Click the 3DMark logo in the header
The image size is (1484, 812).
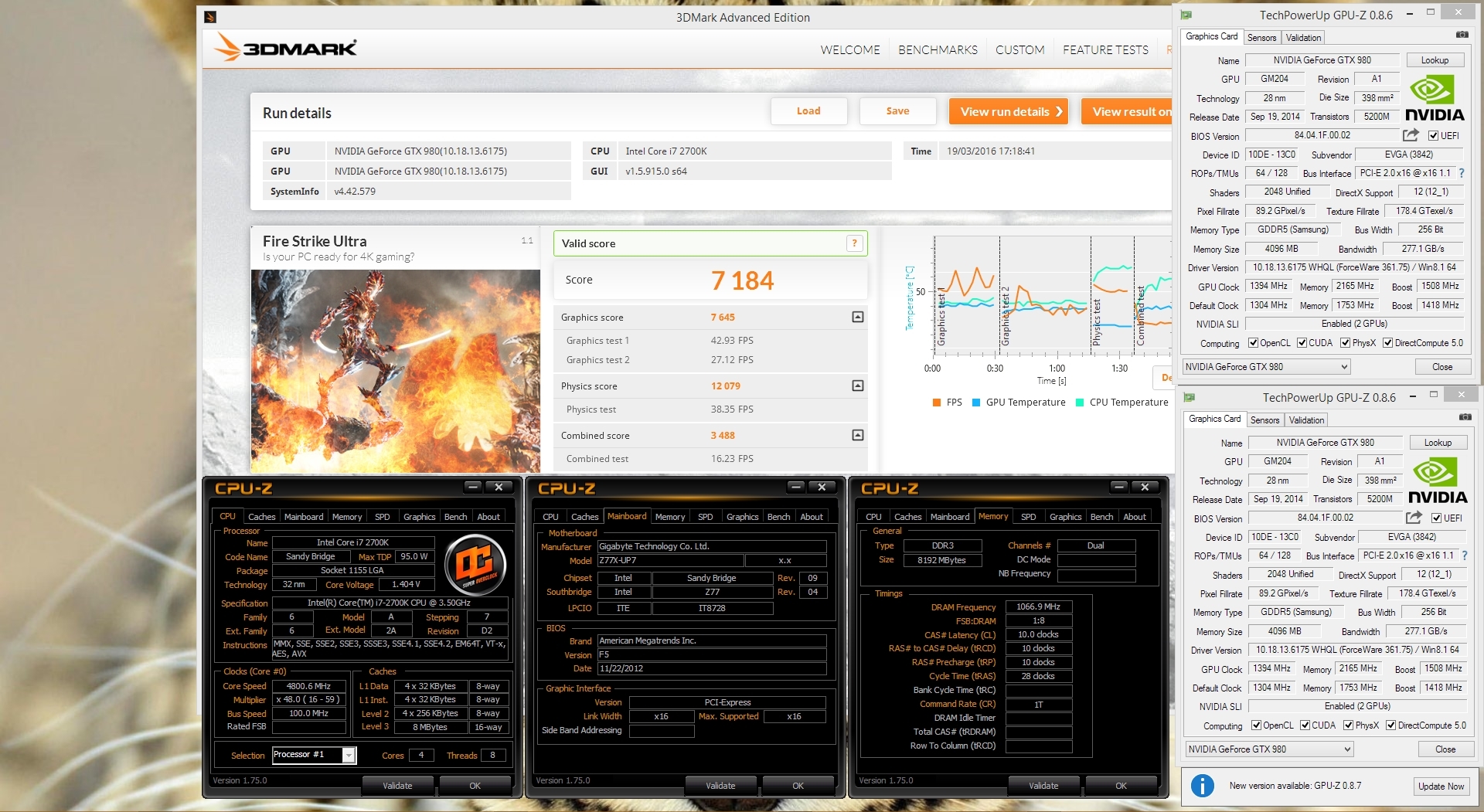(284, 47)
